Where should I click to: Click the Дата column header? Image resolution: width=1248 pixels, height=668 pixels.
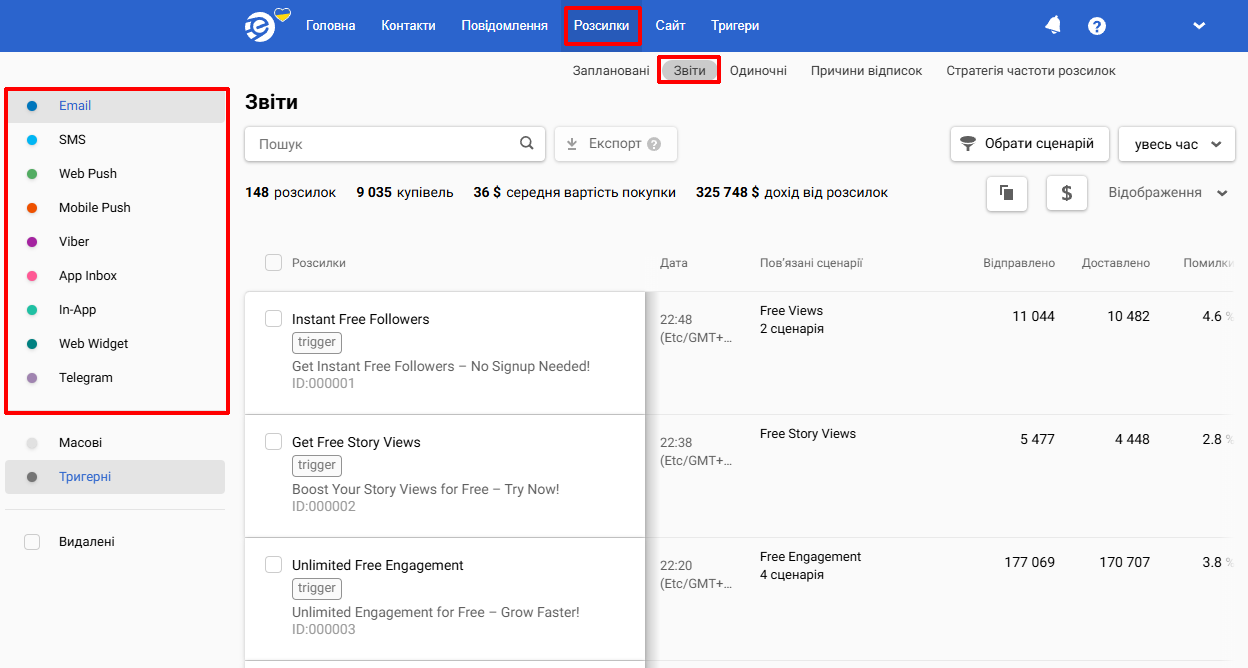tap(674, 263)
